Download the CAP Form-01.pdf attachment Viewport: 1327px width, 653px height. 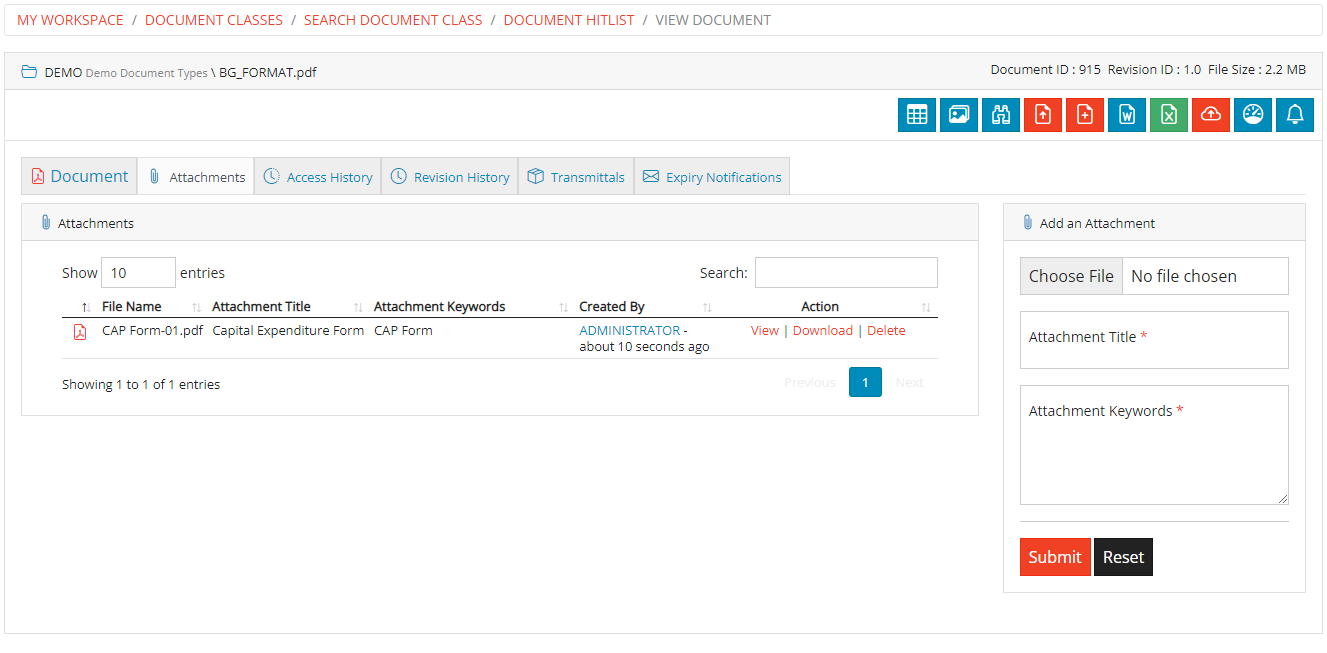(x=822, y=330)
